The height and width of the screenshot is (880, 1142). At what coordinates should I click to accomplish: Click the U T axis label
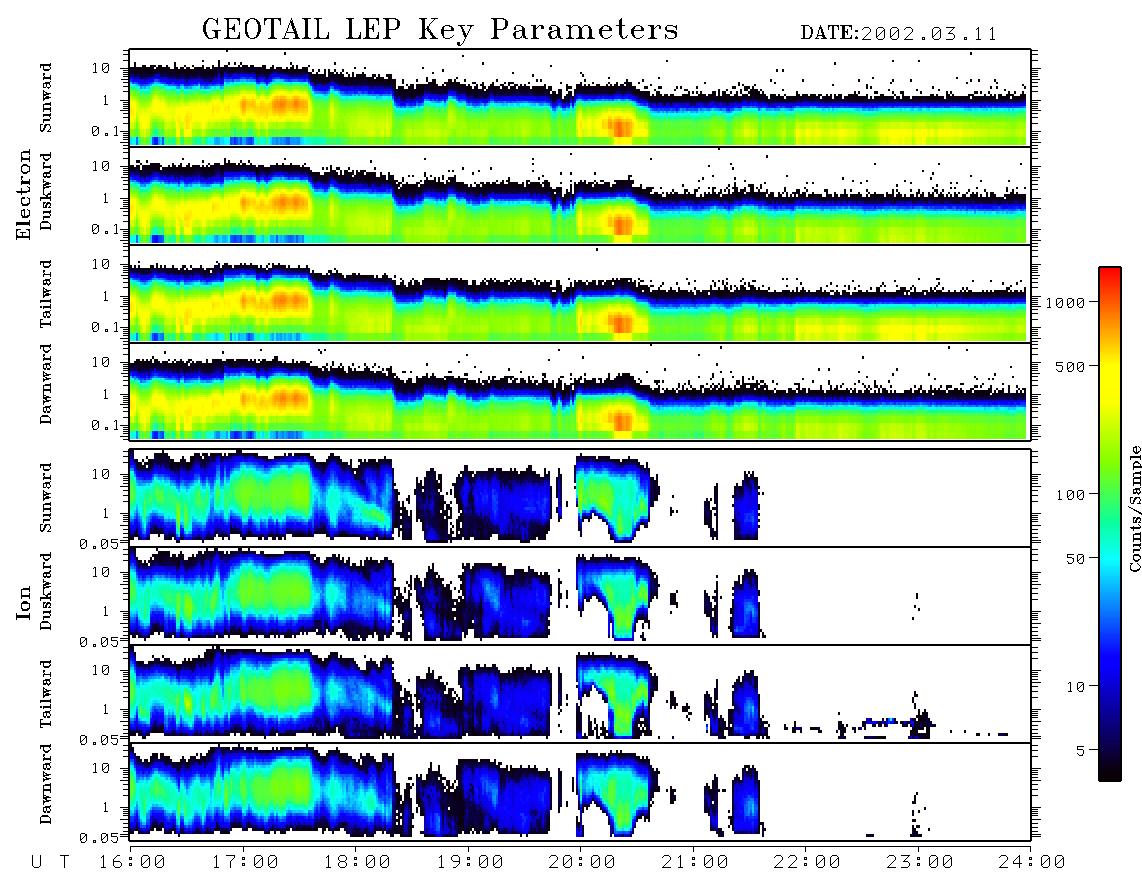coord(50,863)
